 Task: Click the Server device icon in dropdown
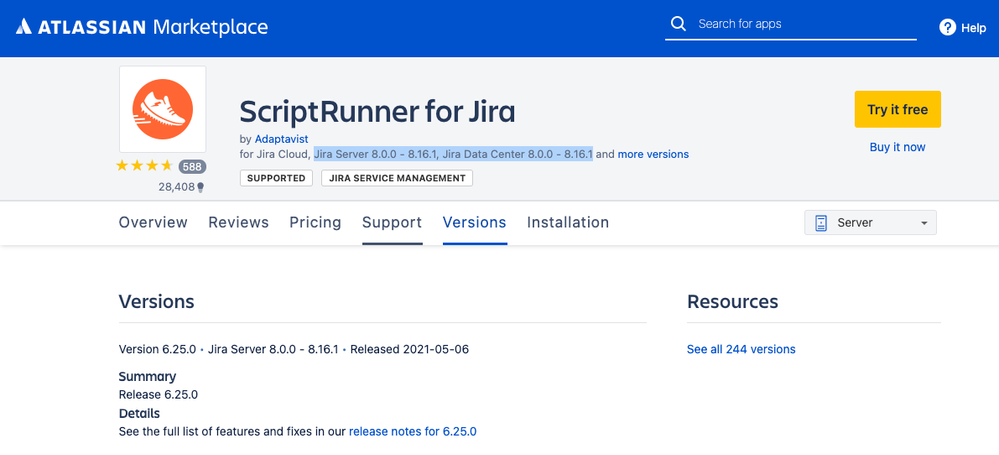(x=821, y=223)
